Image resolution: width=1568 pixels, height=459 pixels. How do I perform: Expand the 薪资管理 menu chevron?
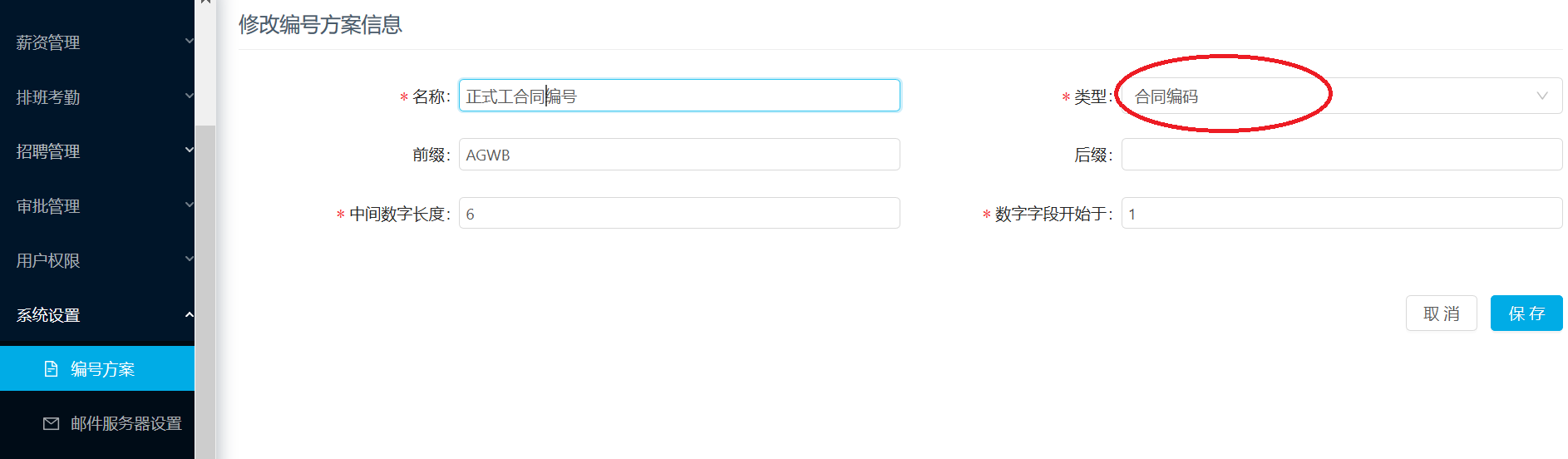coord(189,41)
